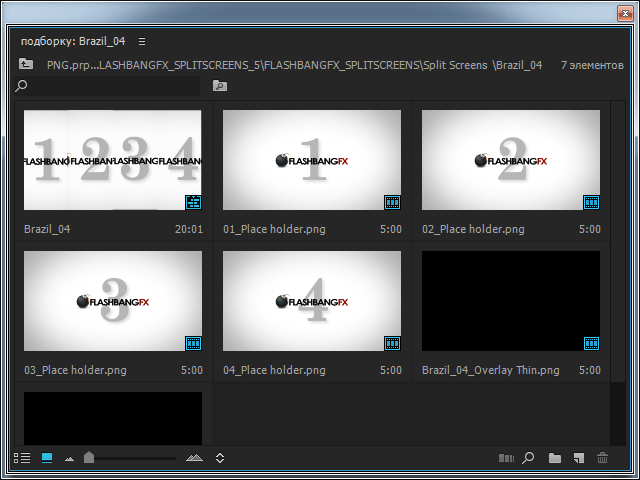The width and height of the screenshot is (640, 480).
Task: Select the 04_Place holder.png thumbnail
Action: click(x=312, y=301)
